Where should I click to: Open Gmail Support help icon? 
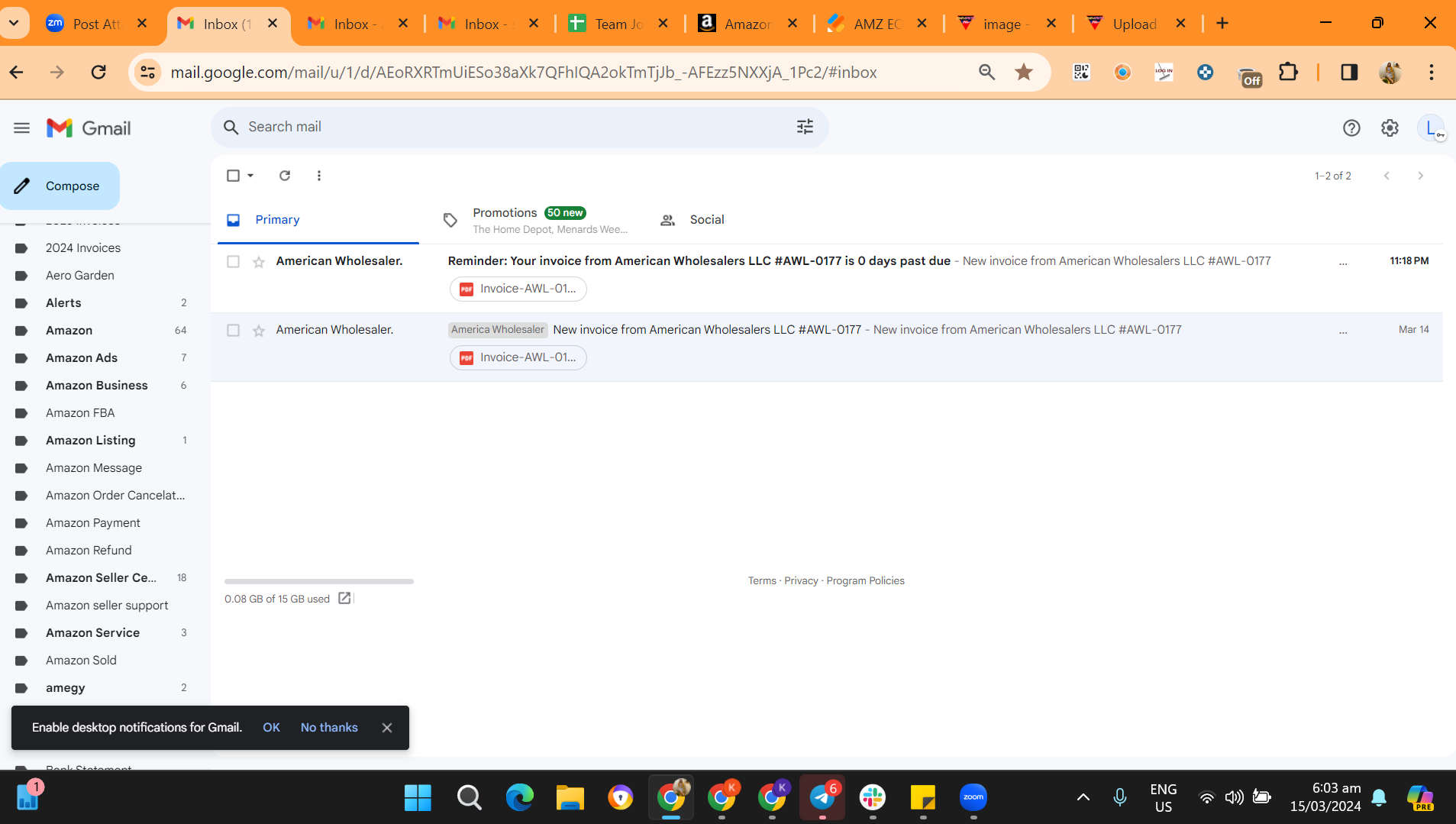(1351, 128)
